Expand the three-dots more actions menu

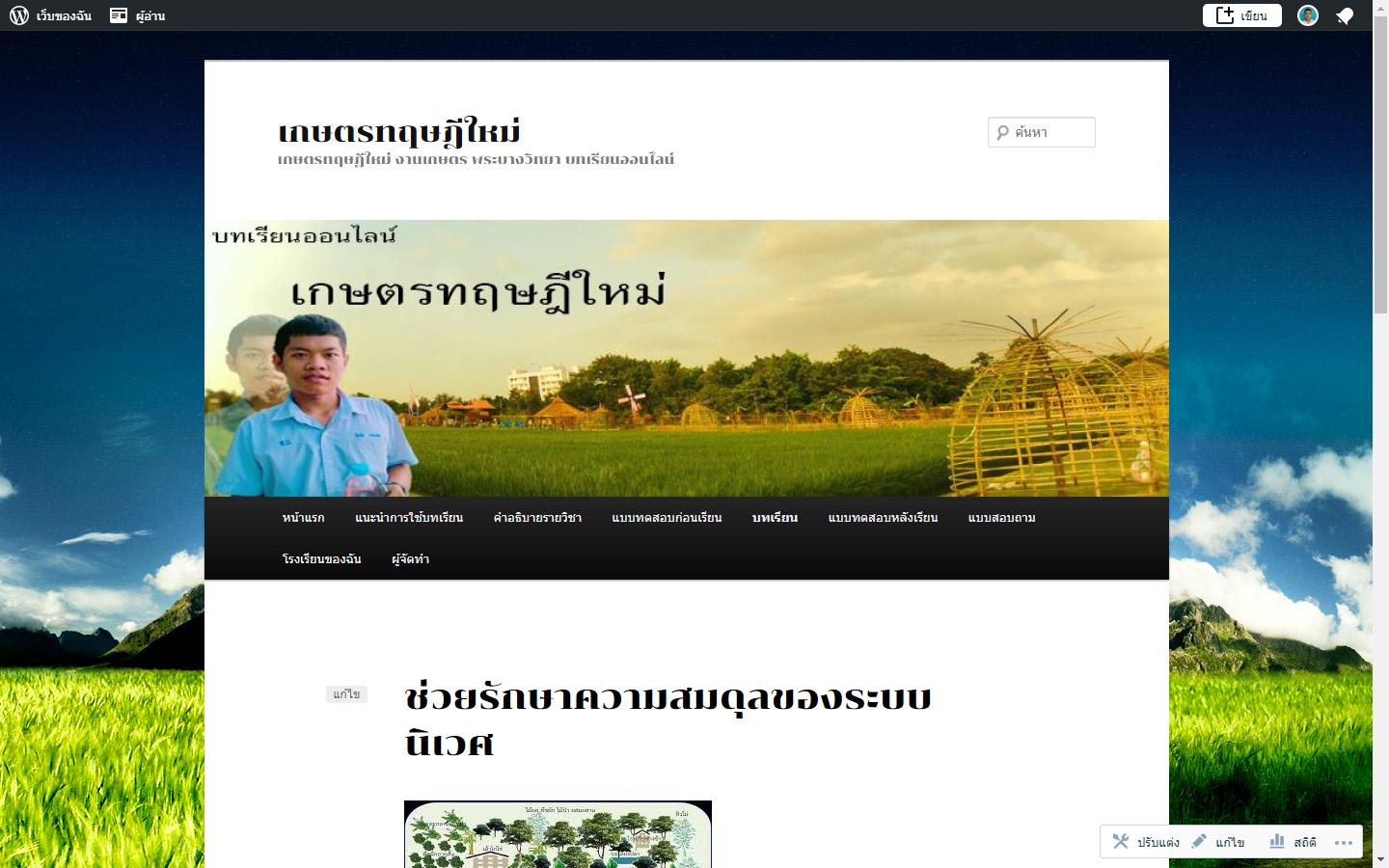tap(1343, 842)
